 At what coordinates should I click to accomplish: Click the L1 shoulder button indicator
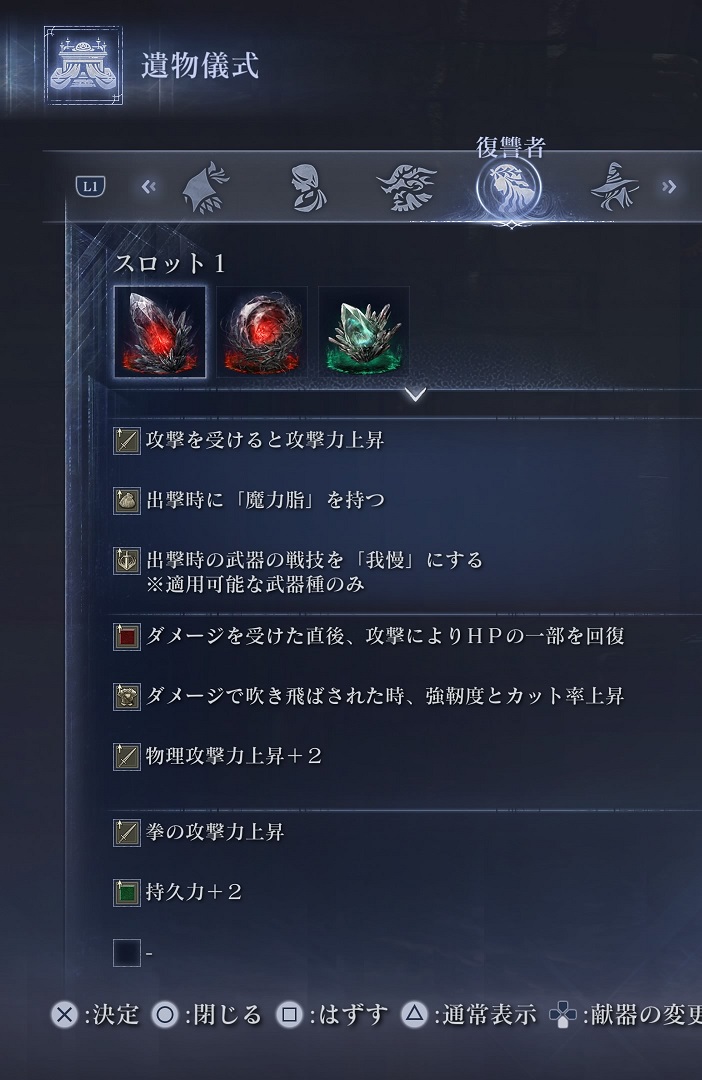[x=90, y=186]
